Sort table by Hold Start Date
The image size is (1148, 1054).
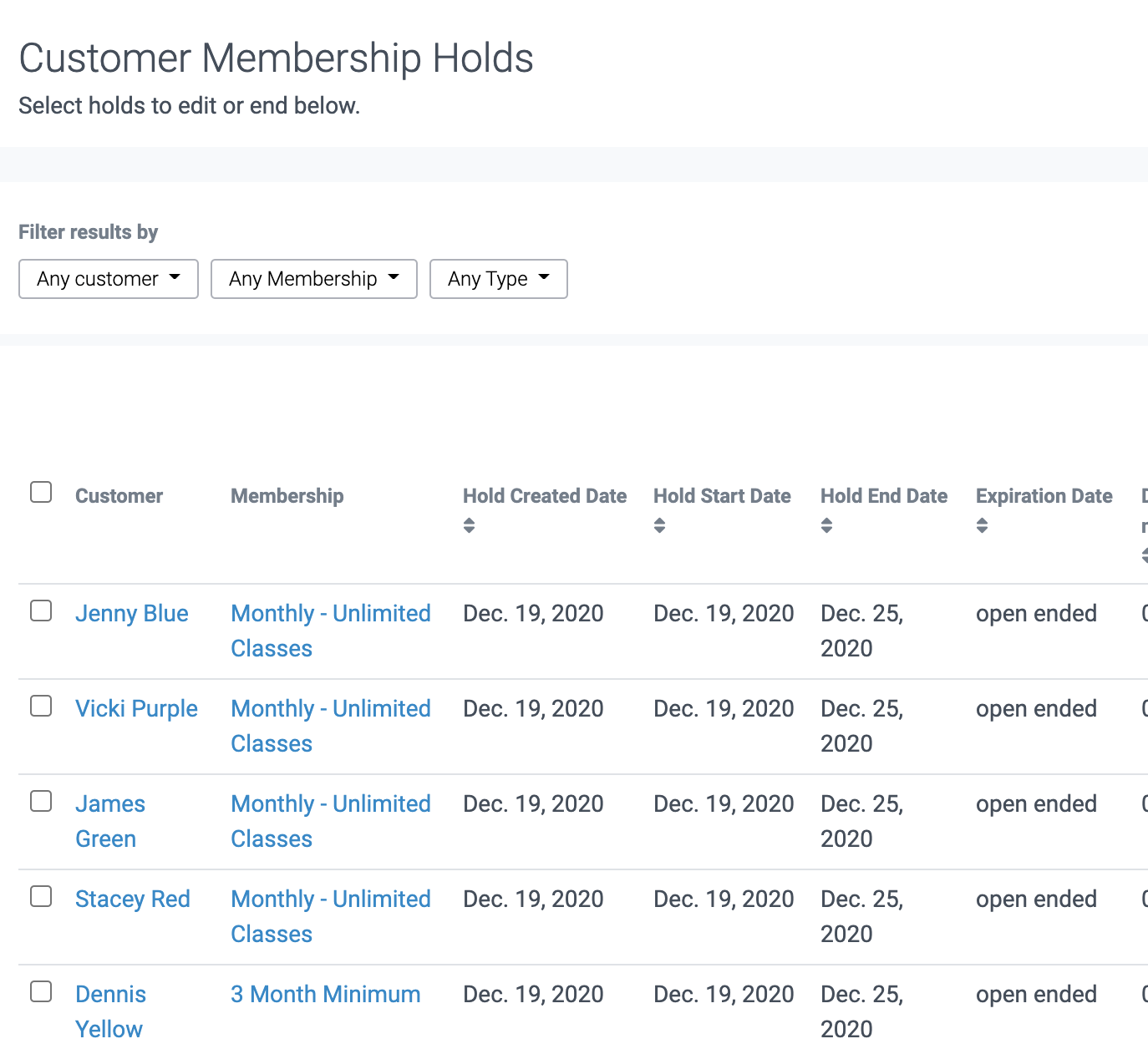659,525
